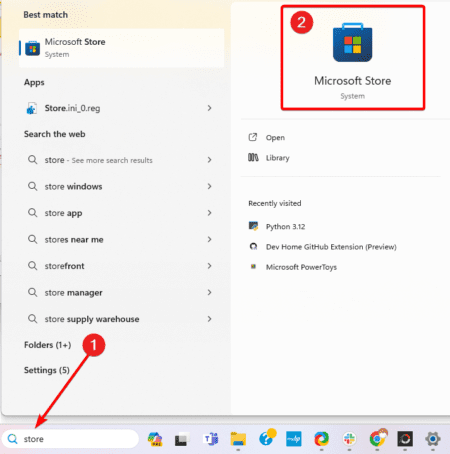
Task: Click search icon beside 'store - See more'
Action: tap(32, 160)
